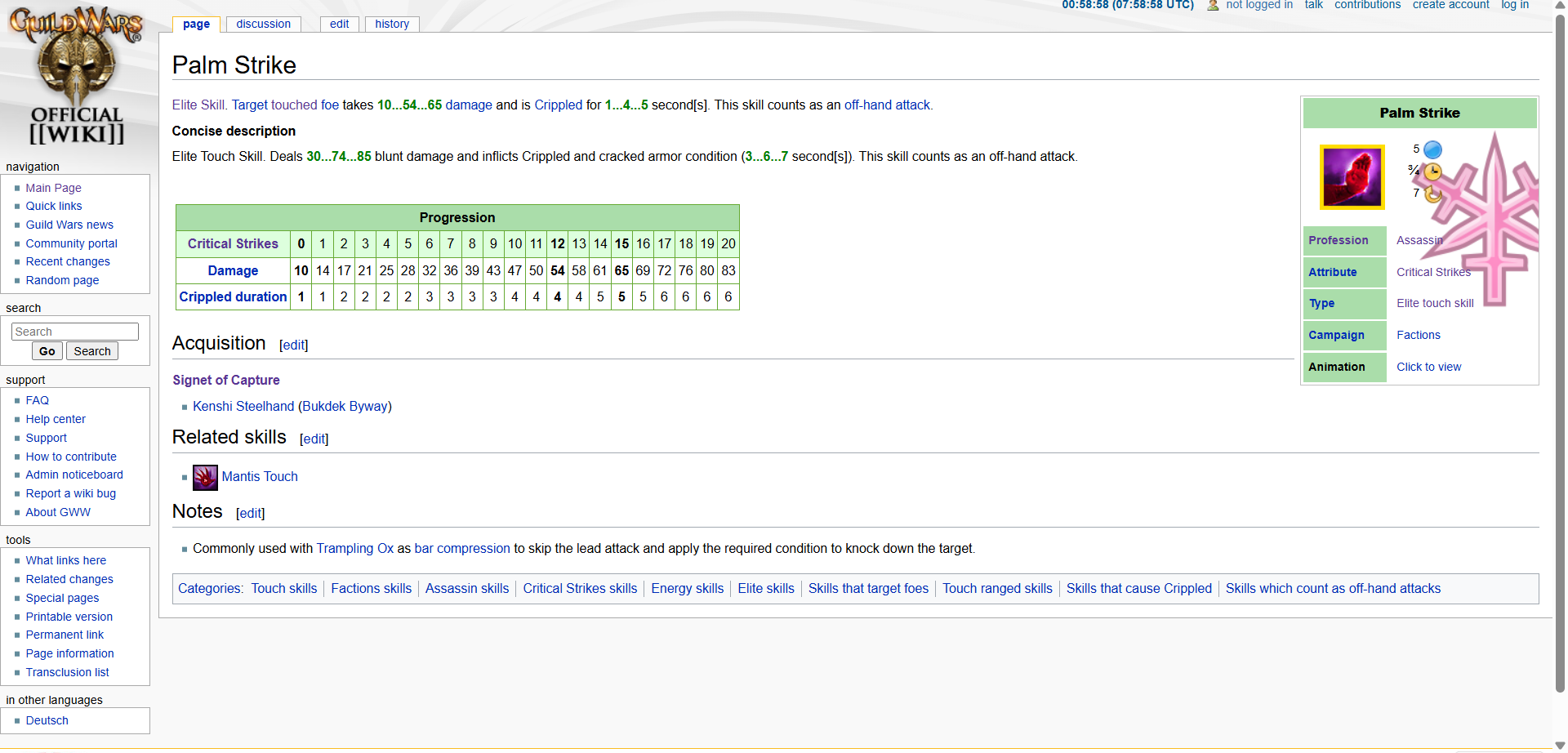Screen dimensions: 1568x753
Task: Click the activation time clock icon
Action: 1432,172
